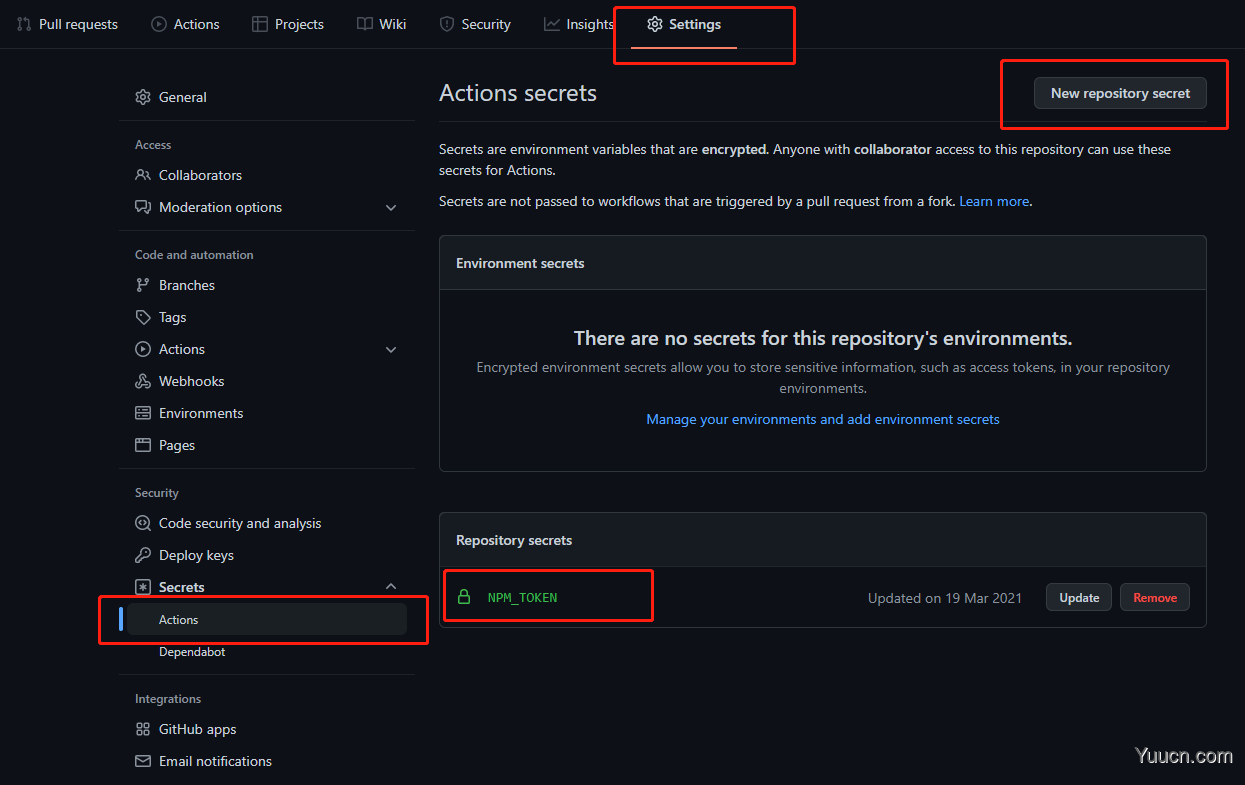
Task: Switch to the Insights tab
Action: click(579, 24)
